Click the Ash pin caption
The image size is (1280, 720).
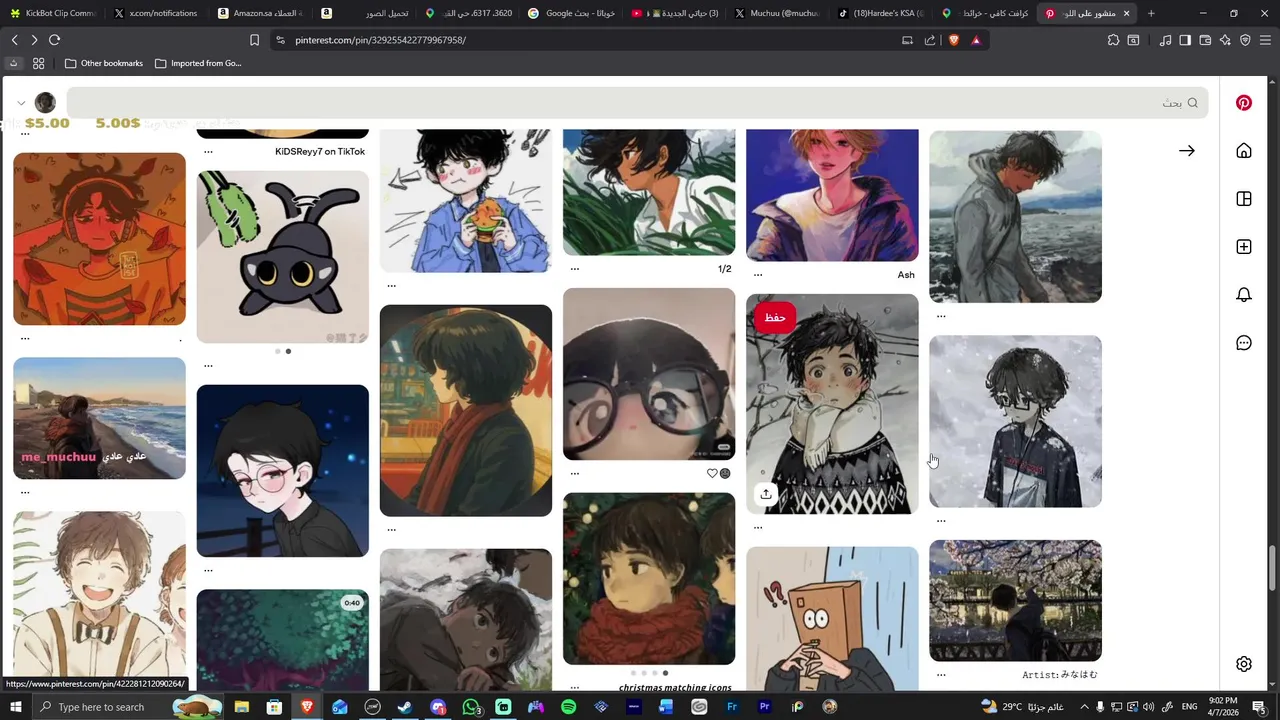tap(906, 275)
